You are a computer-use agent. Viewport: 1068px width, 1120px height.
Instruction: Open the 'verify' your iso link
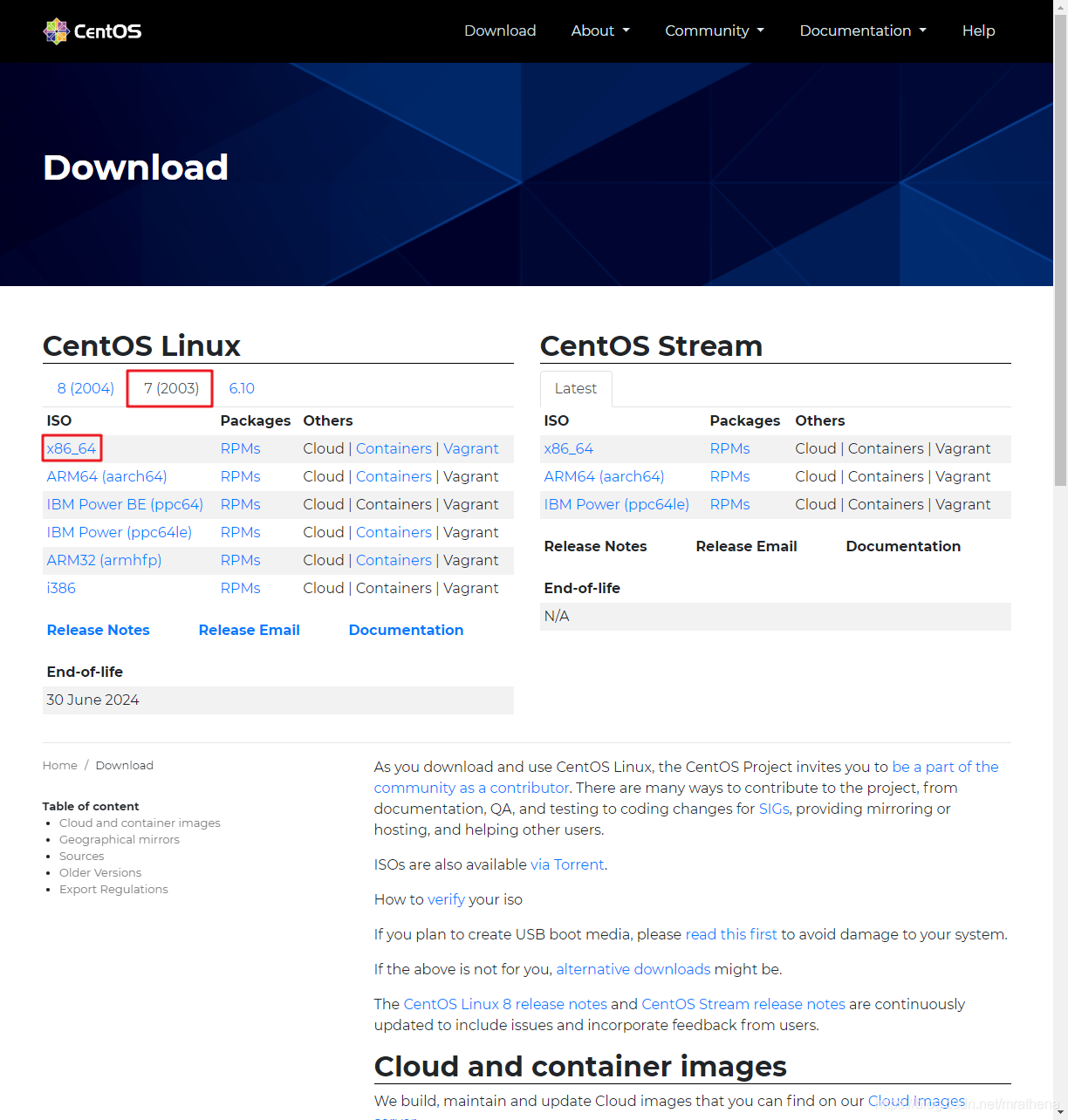[x=446, y=899]
